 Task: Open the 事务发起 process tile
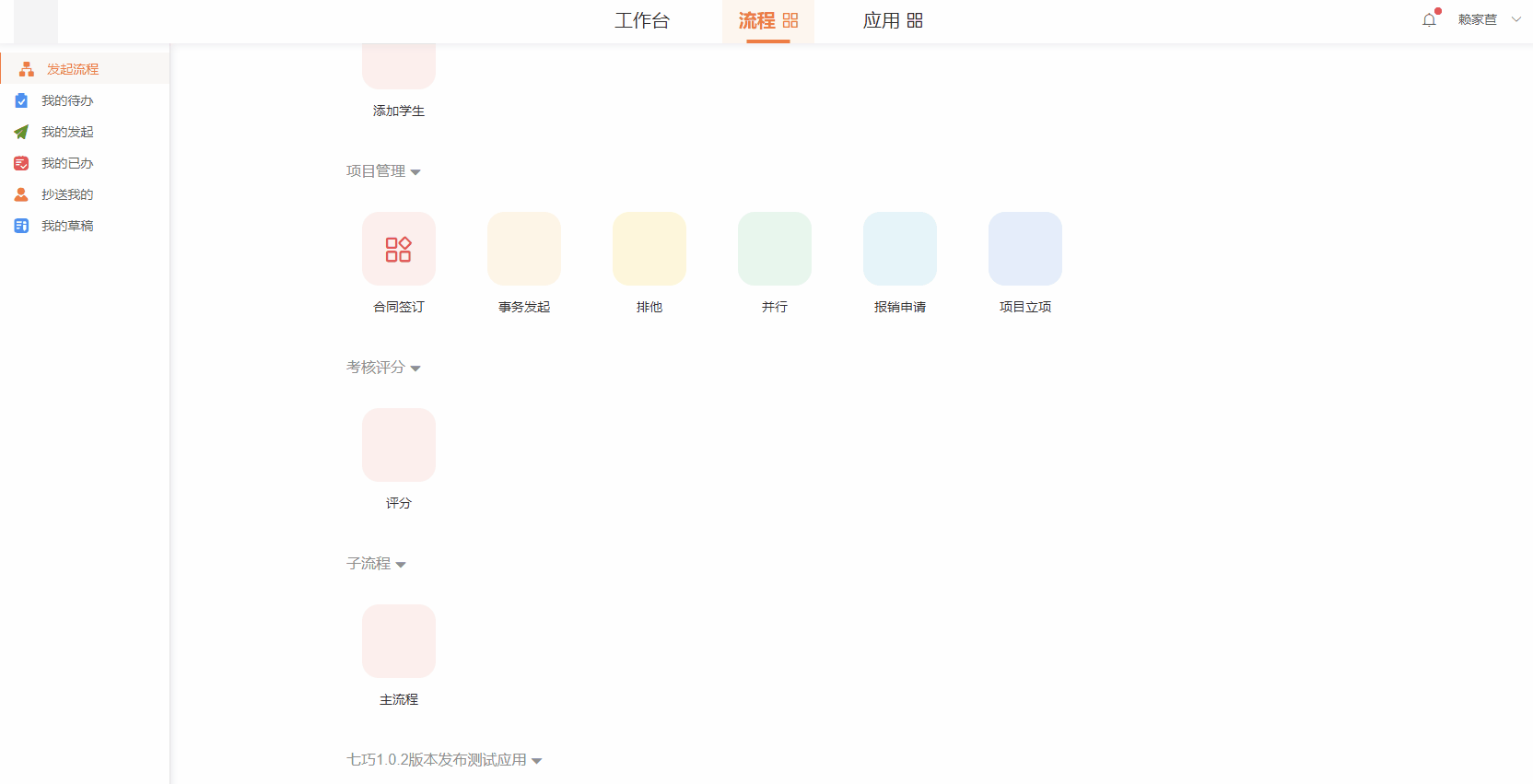click(524, 249)
